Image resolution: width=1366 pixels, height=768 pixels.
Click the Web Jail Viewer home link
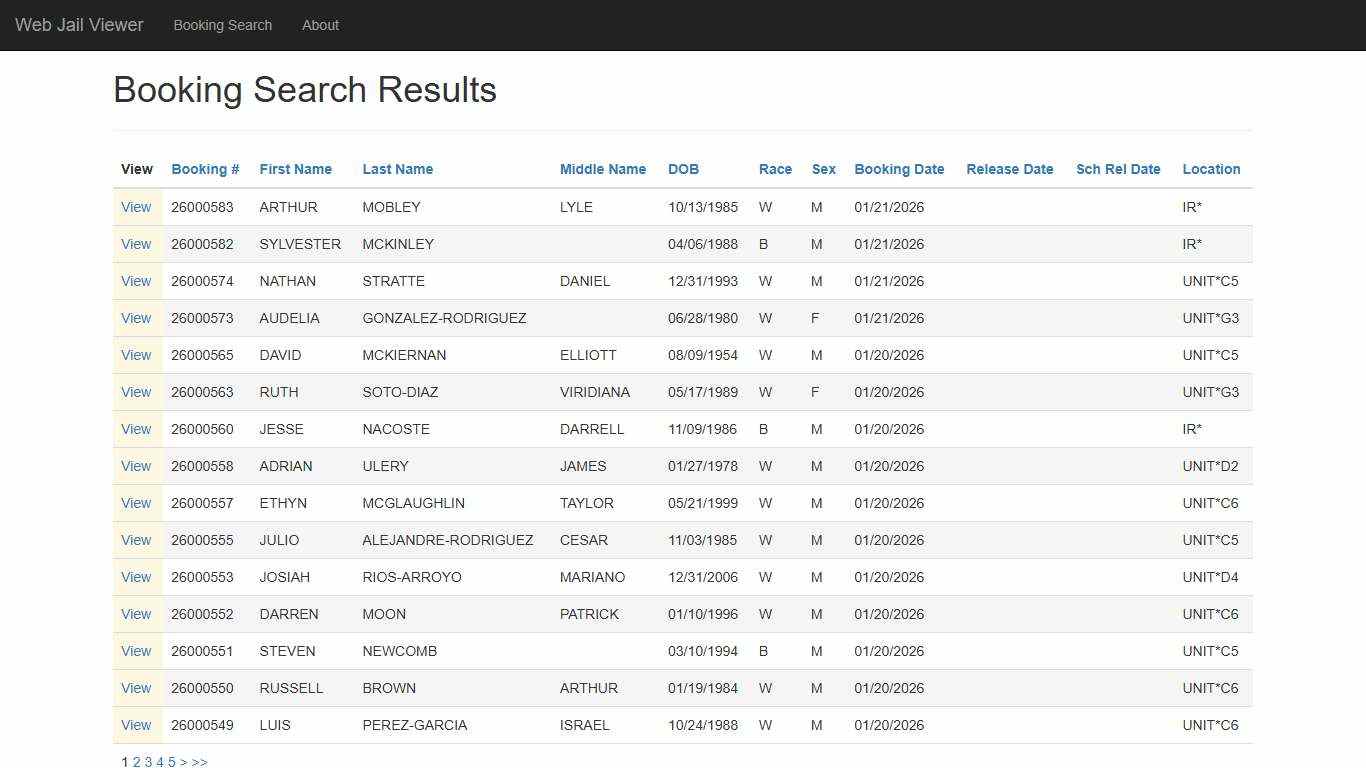[x=79, y=25]
